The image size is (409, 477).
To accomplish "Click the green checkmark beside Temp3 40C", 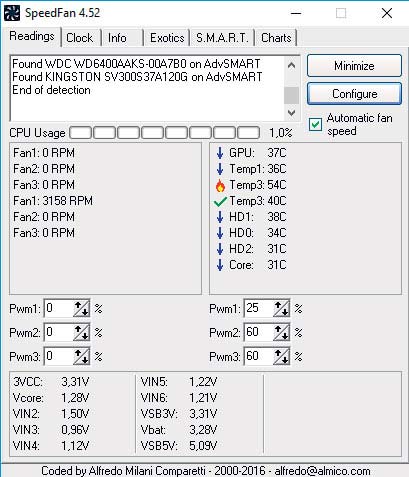I will tap(220, 201).
